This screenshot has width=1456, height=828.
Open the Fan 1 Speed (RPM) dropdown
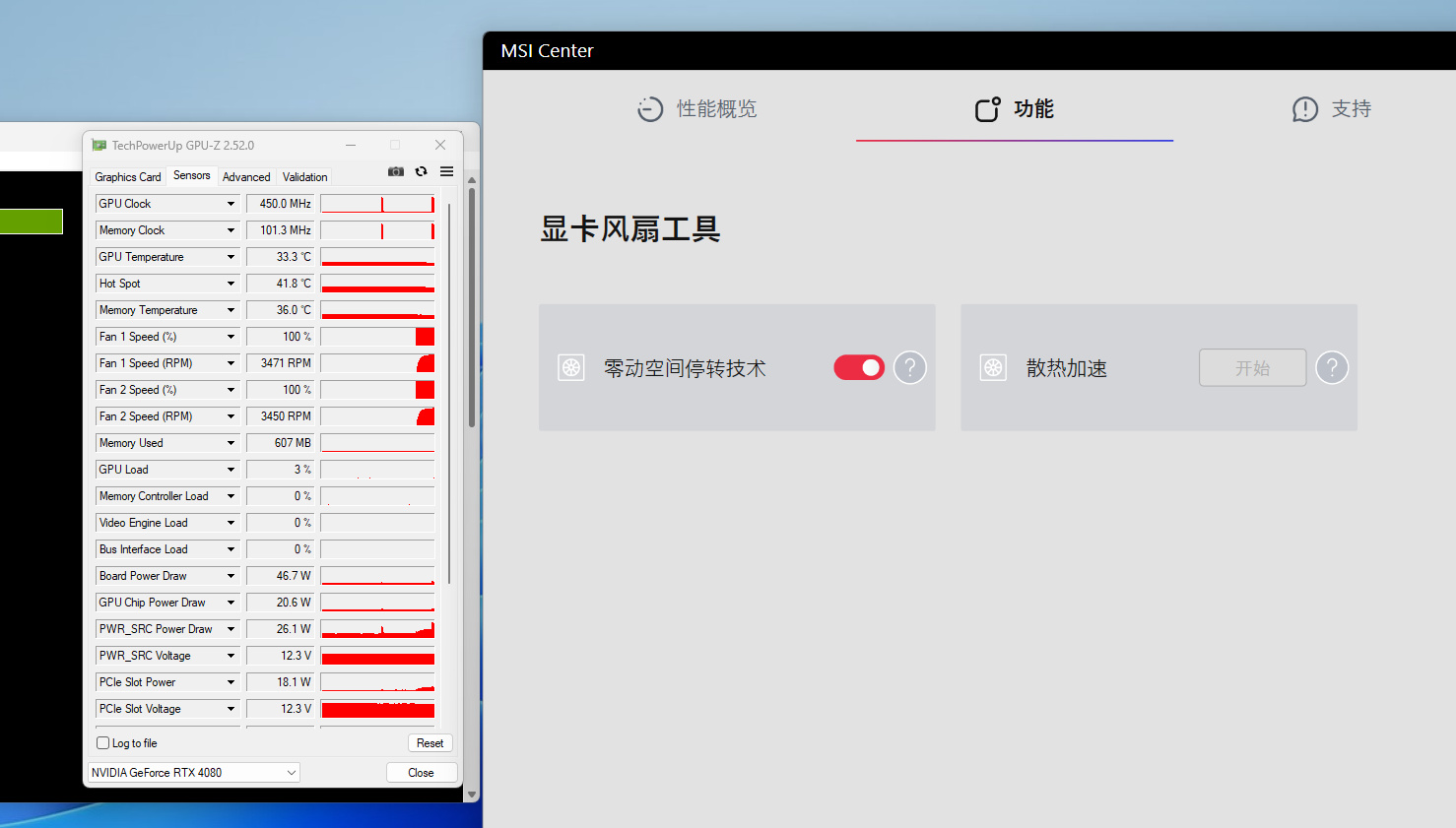pyautogui.click(x=231, y=363)
